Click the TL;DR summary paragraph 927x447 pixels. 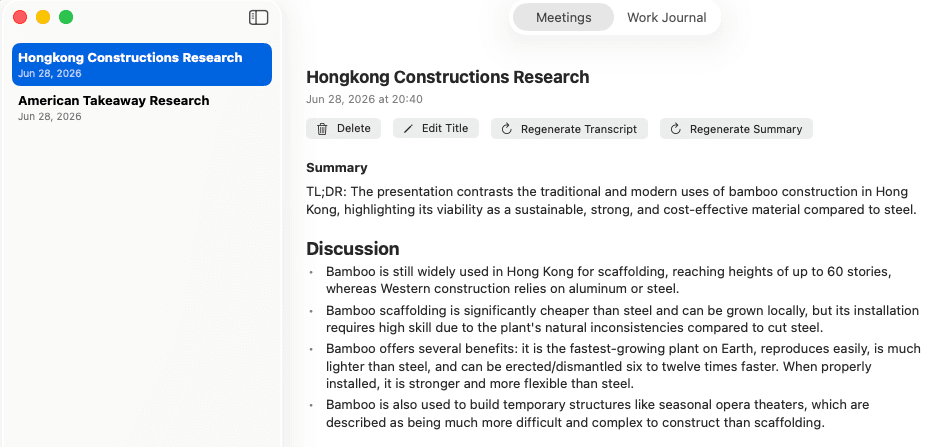point(611,200)
